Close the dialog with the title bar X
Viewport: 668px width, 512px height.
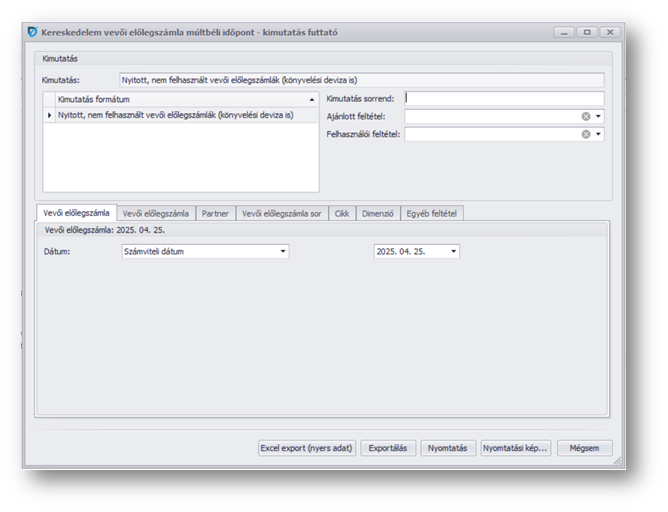(x=609, y=32)
